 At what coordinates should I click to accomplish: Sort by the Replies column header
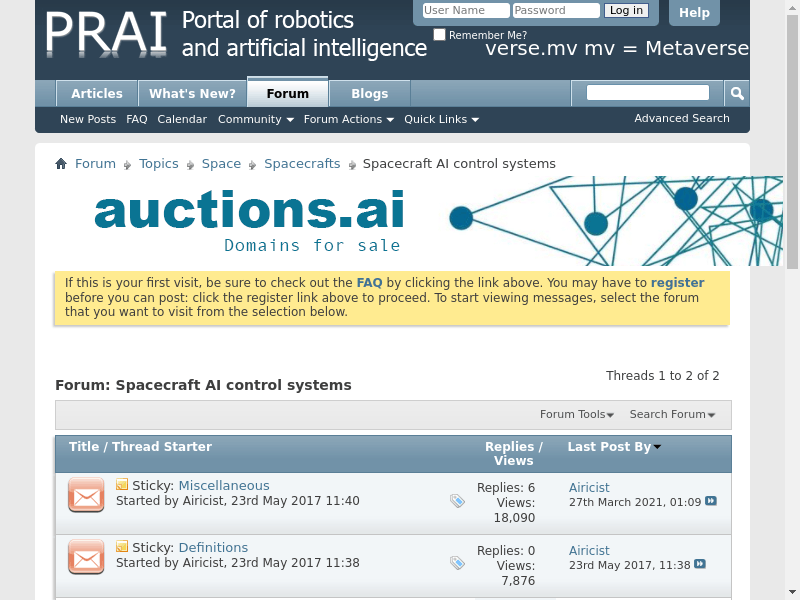[x=510, y=447]
